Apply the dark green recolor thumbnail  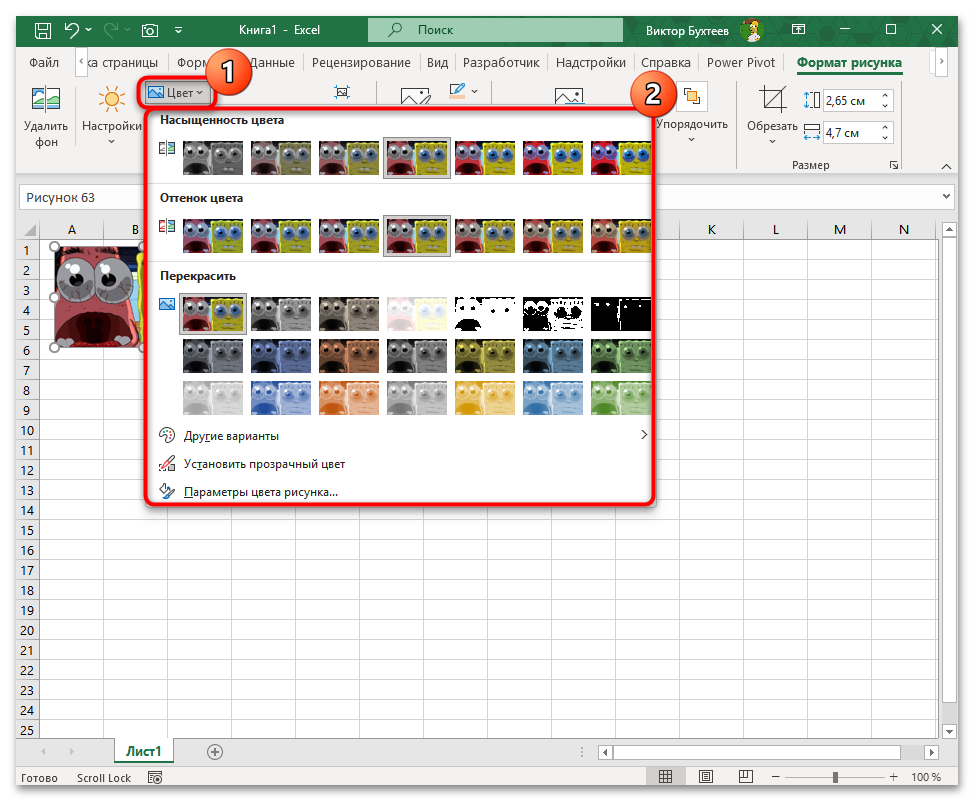pos(620,356)
